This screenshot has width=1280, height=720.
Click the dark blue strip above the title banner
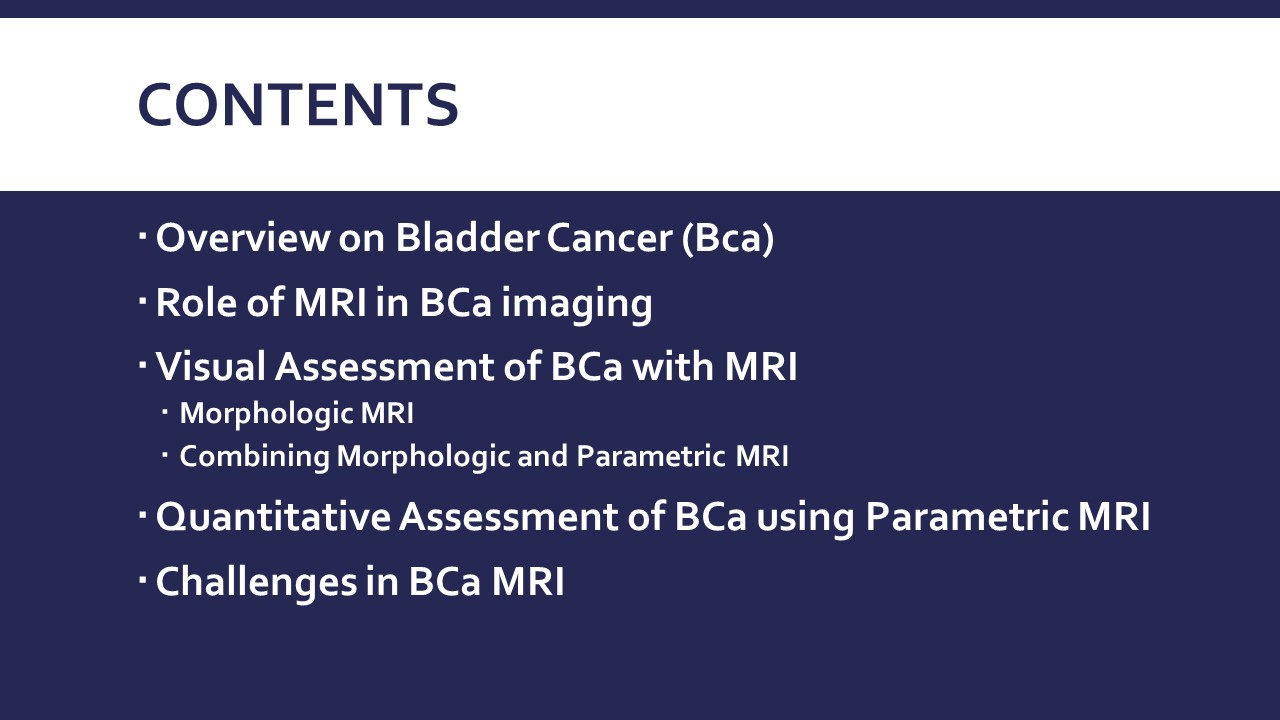tap(640, 8)
